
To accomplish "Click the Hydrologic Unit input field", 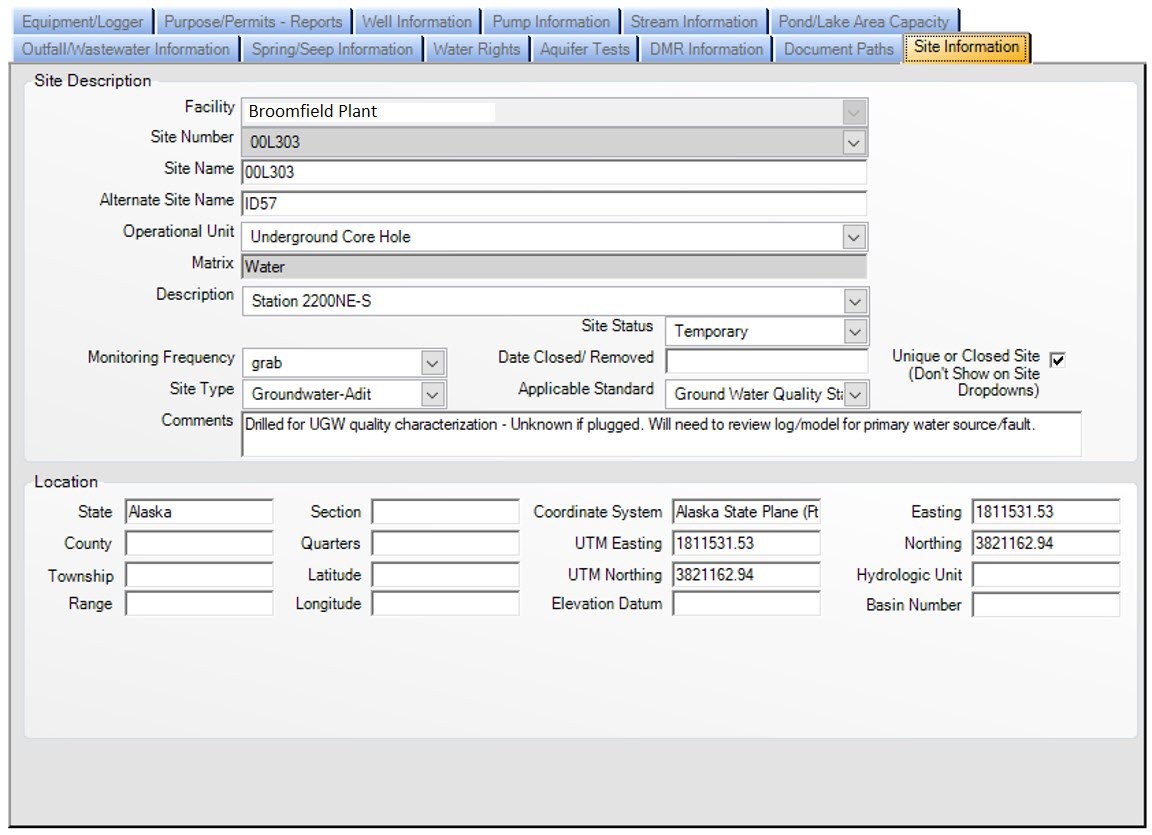I will 1046,574.
